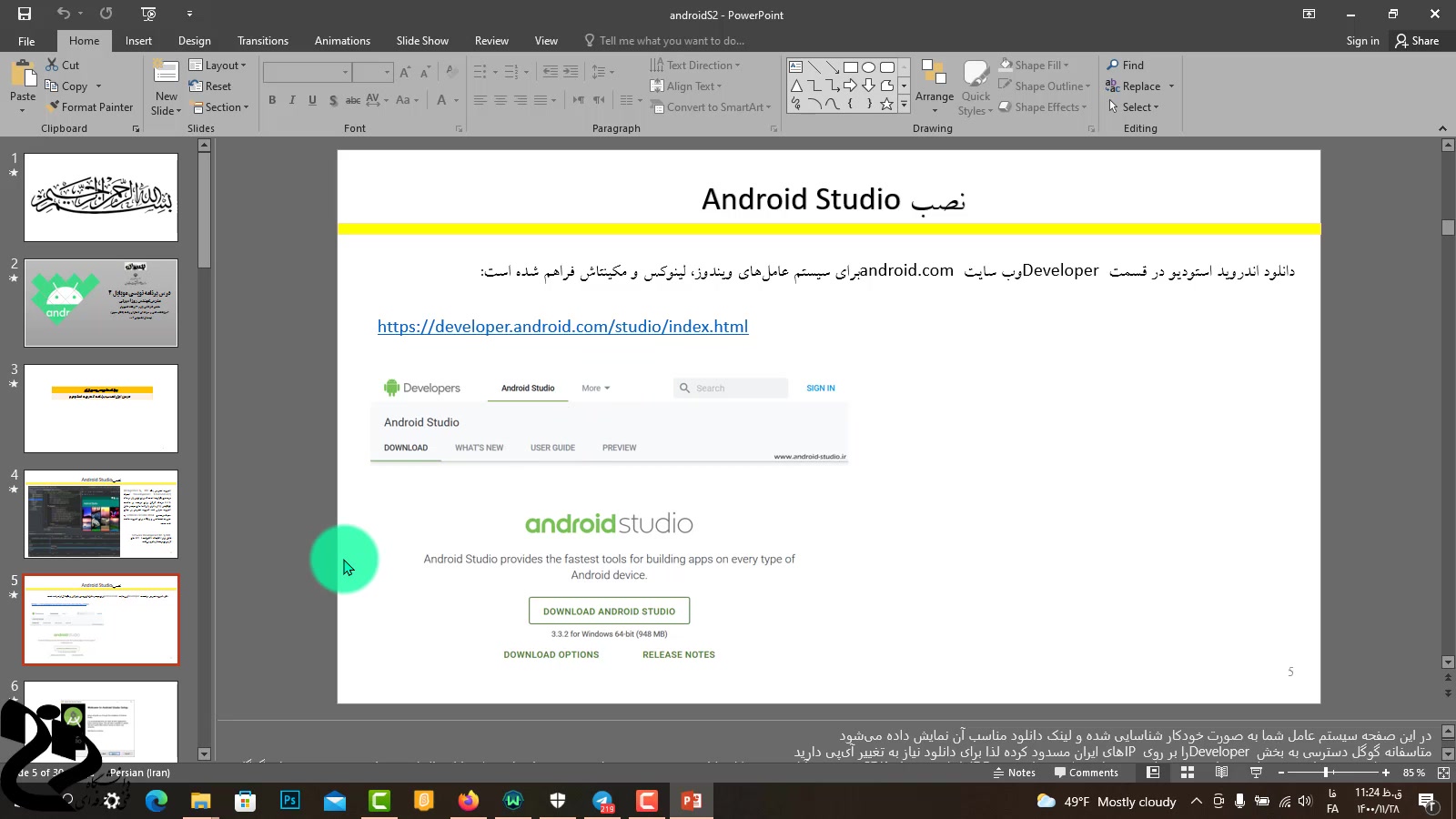Switch to Reading view
This screenshot has height=819, width=1456.
(1221, 773)
